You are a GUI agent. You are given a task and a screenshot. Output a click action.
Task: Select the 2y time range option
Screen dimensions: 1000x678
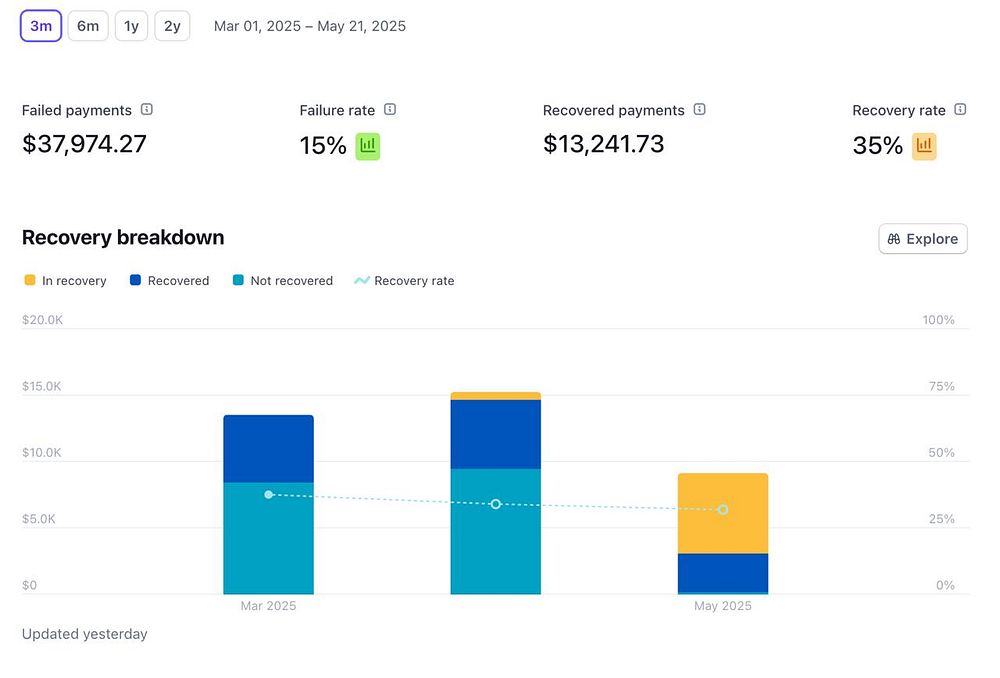(172, 26)
